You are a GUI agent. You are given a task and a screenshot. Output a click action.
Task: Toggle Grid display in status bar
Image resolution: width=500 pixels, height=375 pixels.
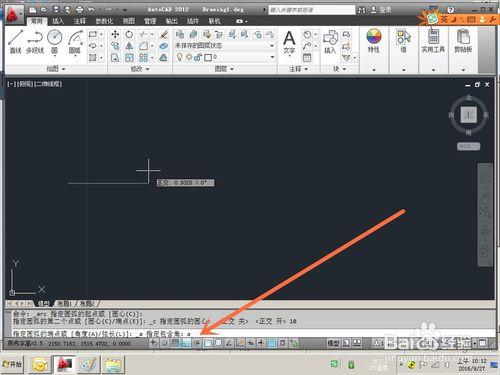(175, 343)
